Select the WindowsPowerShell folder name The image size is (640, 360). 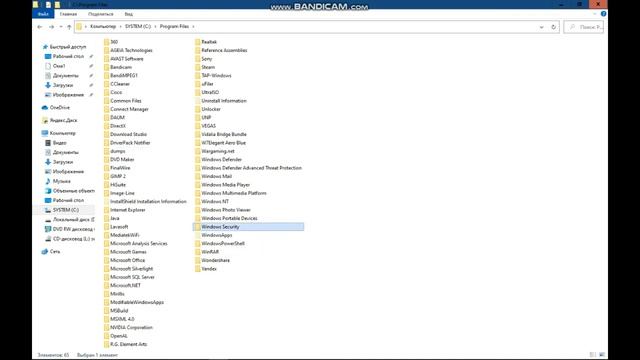(223, 244)
